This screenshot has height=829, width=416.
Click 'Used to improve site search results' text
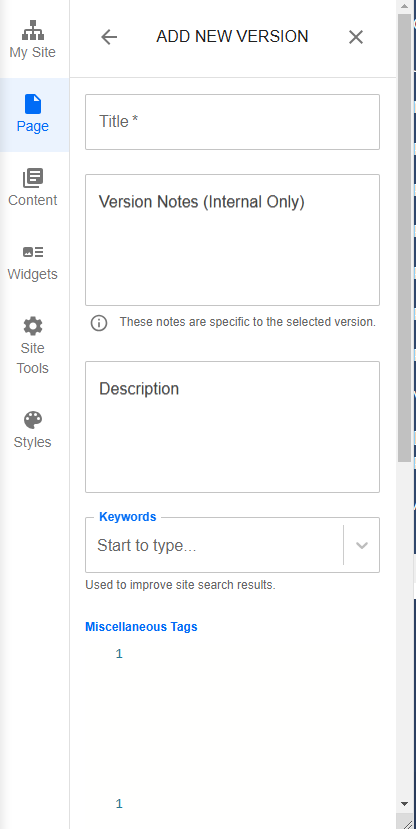(x=180, y=585)
